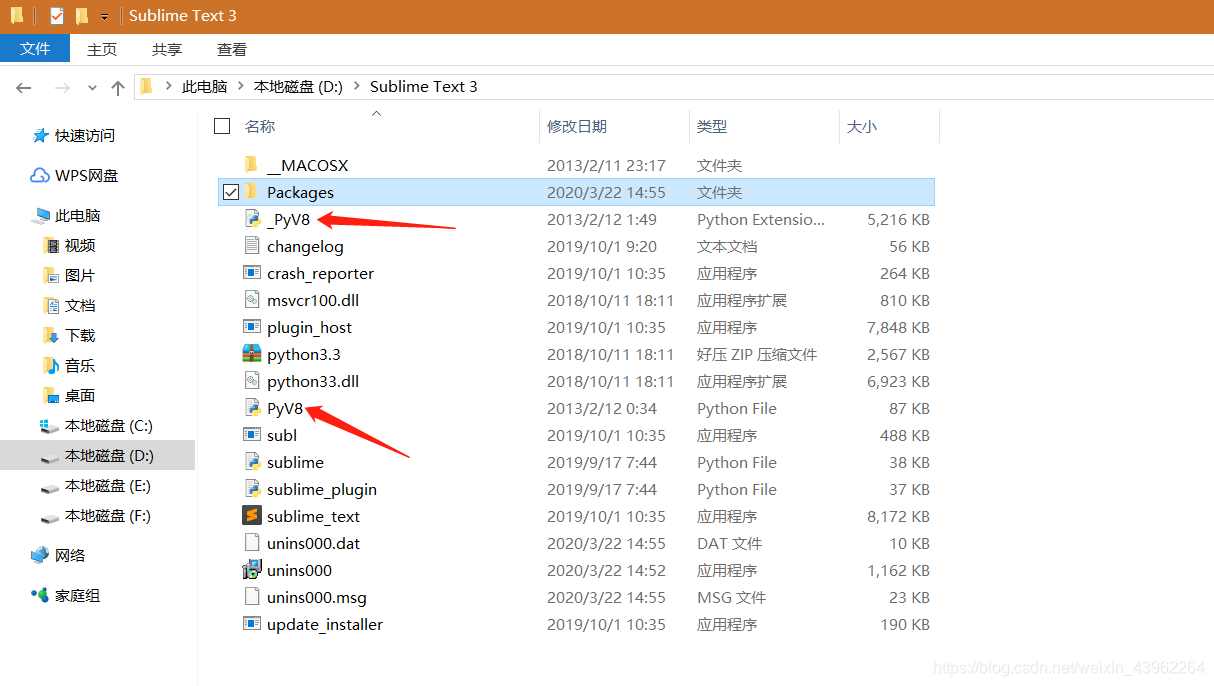Toggle the select-all checkbox in header

tap(222, 126)
